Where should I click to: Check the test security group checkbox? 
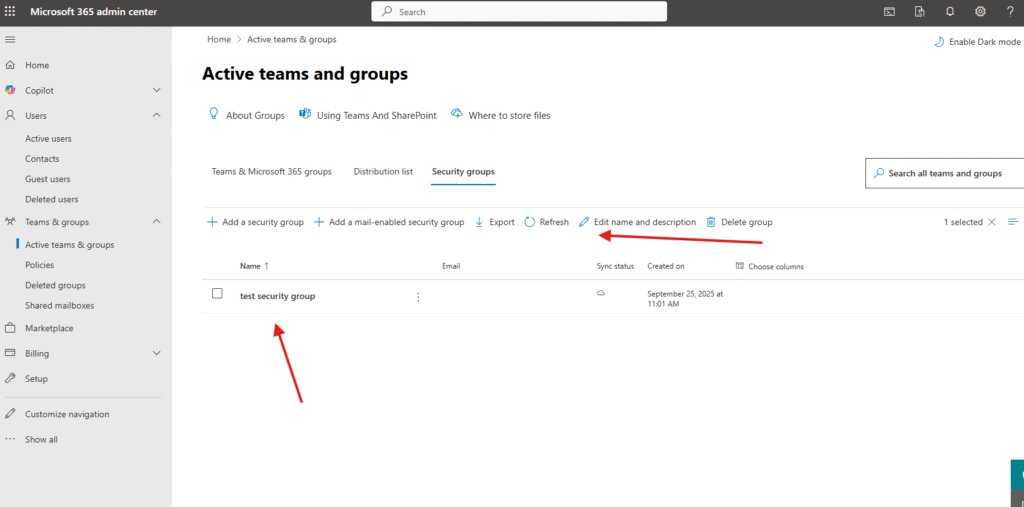(x=217, y=294)
